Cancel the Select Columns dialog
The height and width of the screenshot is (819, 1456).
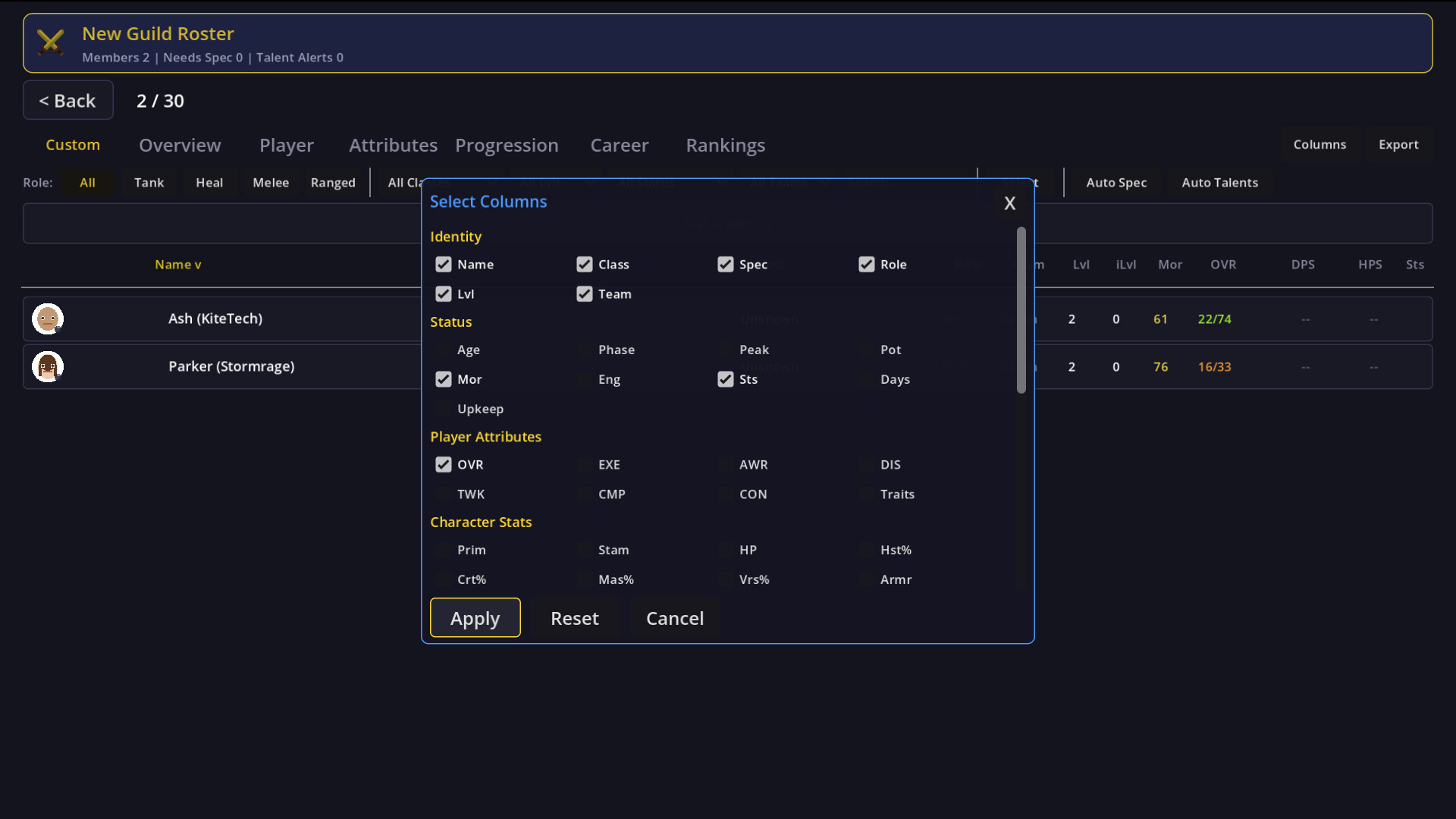675,618
